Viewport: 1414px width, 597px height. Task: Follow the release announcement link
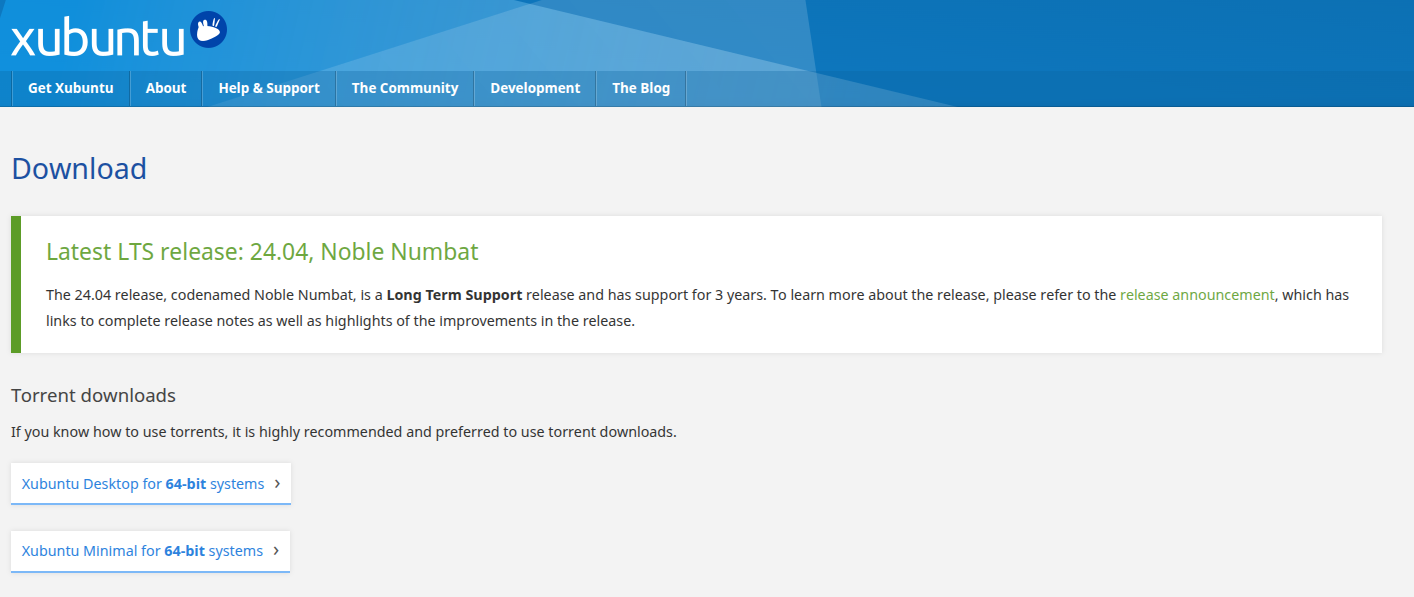click(x=1197, y=295)
